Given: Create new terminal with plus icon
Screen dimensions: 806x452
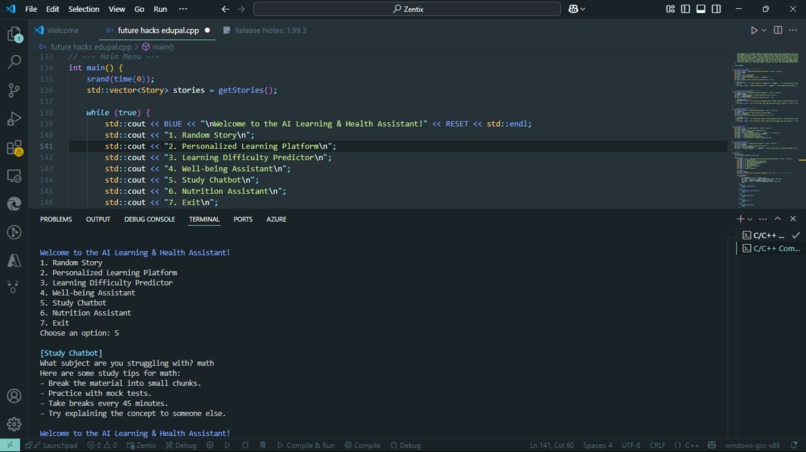Looking at the screenshot, I should [x=740, y=219].
